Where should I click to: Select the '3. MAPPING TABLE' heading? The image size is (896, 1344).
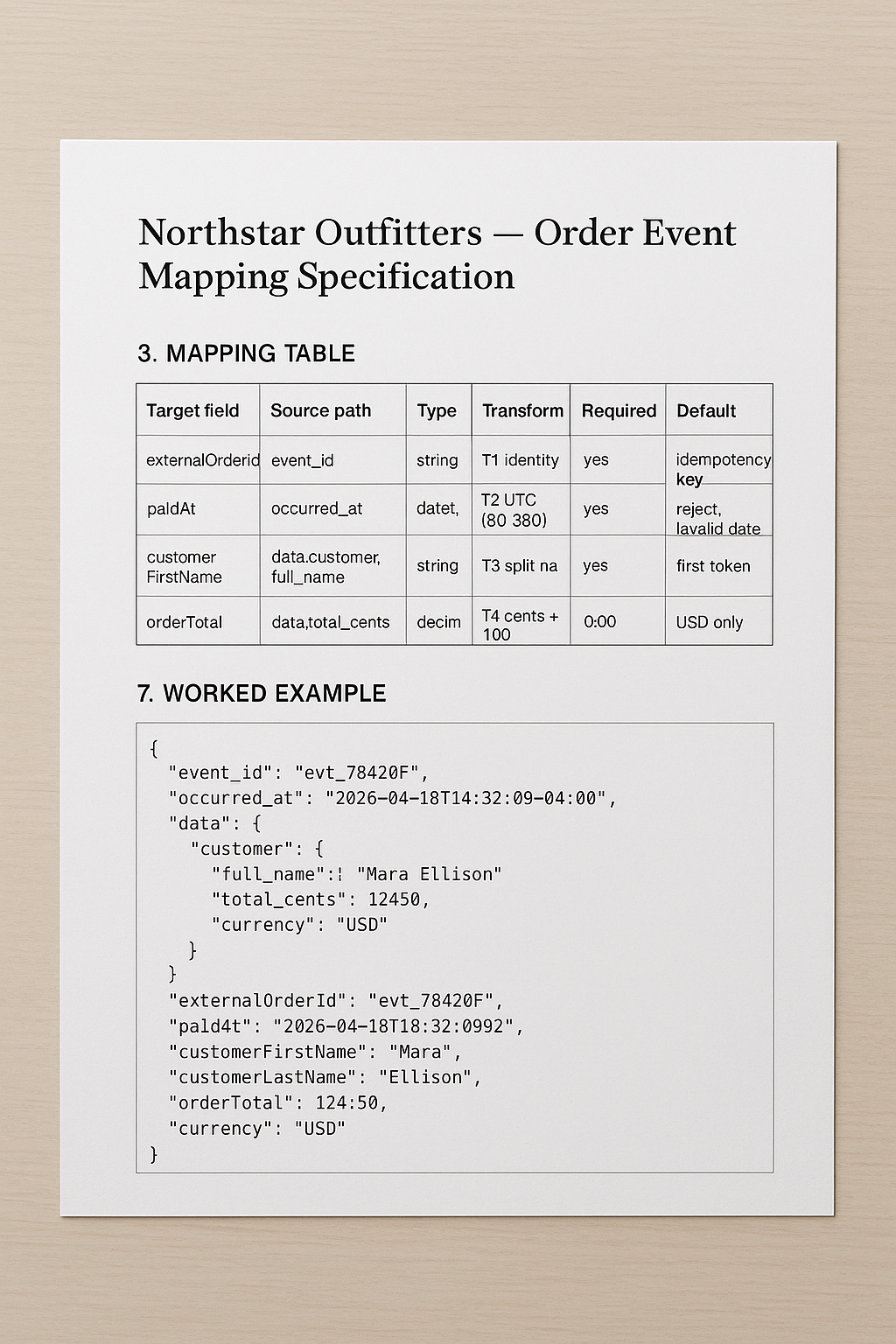pos(247,353)
